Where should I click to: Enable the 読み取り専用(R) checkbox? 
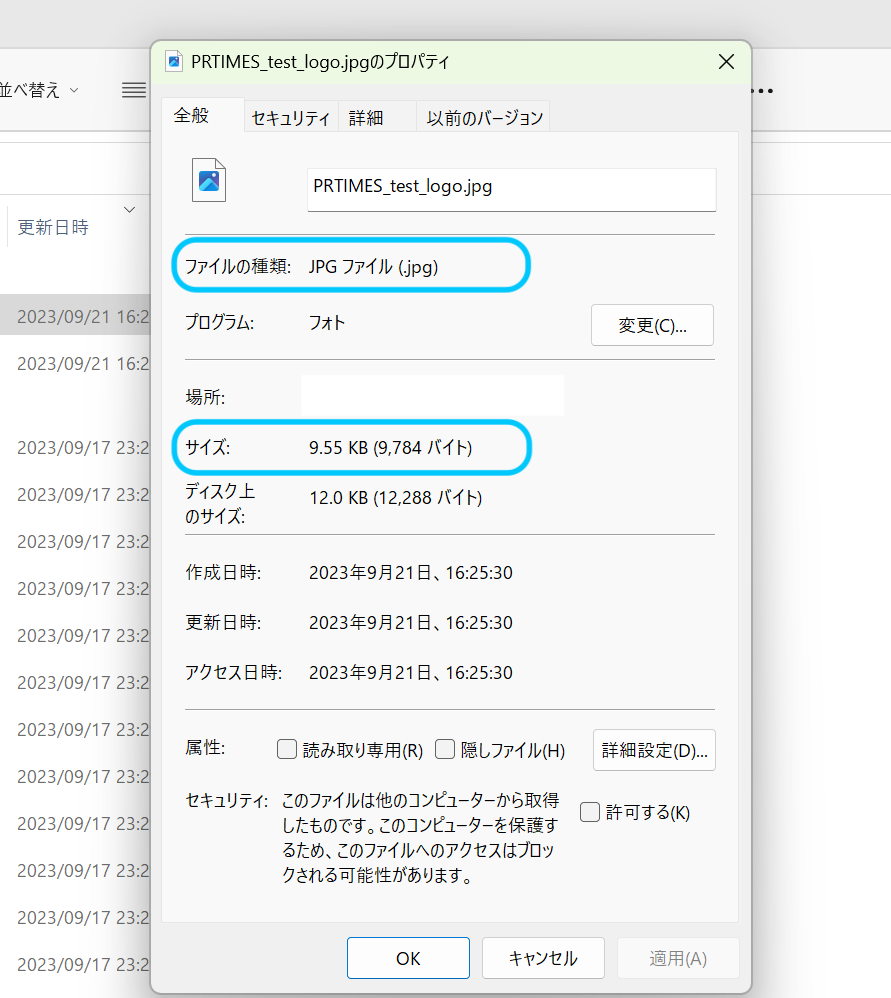(287, 749)
